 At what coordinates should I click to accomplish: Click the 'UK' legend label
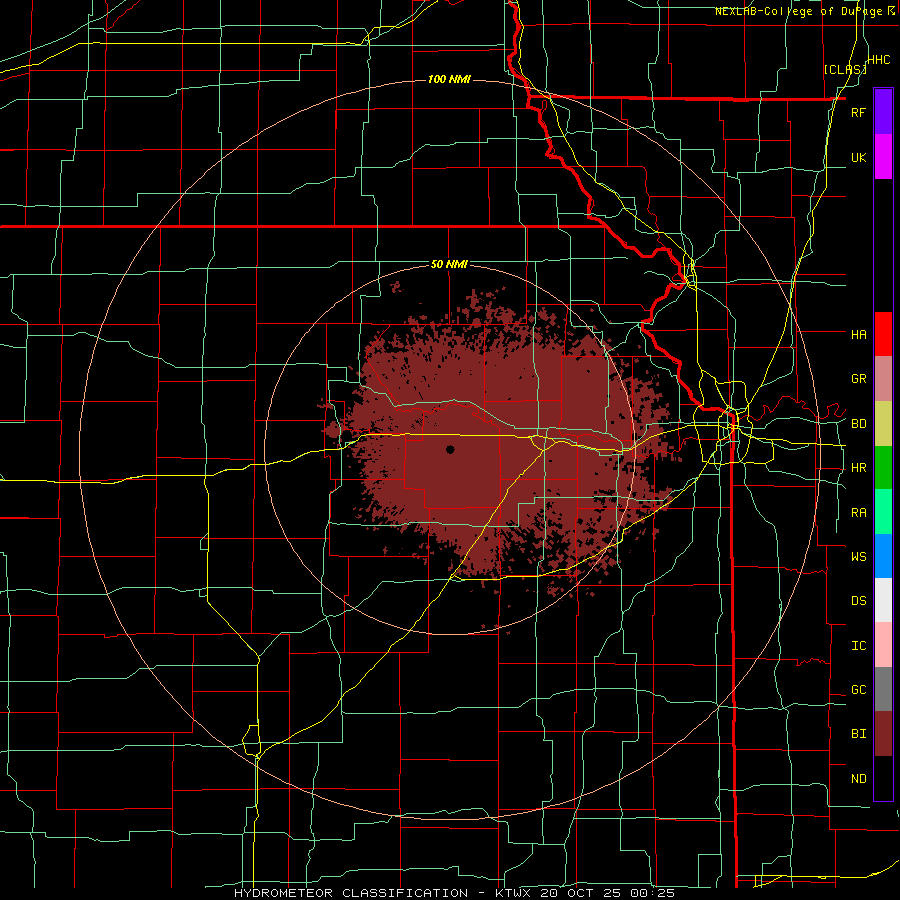(x=858, y=157)
